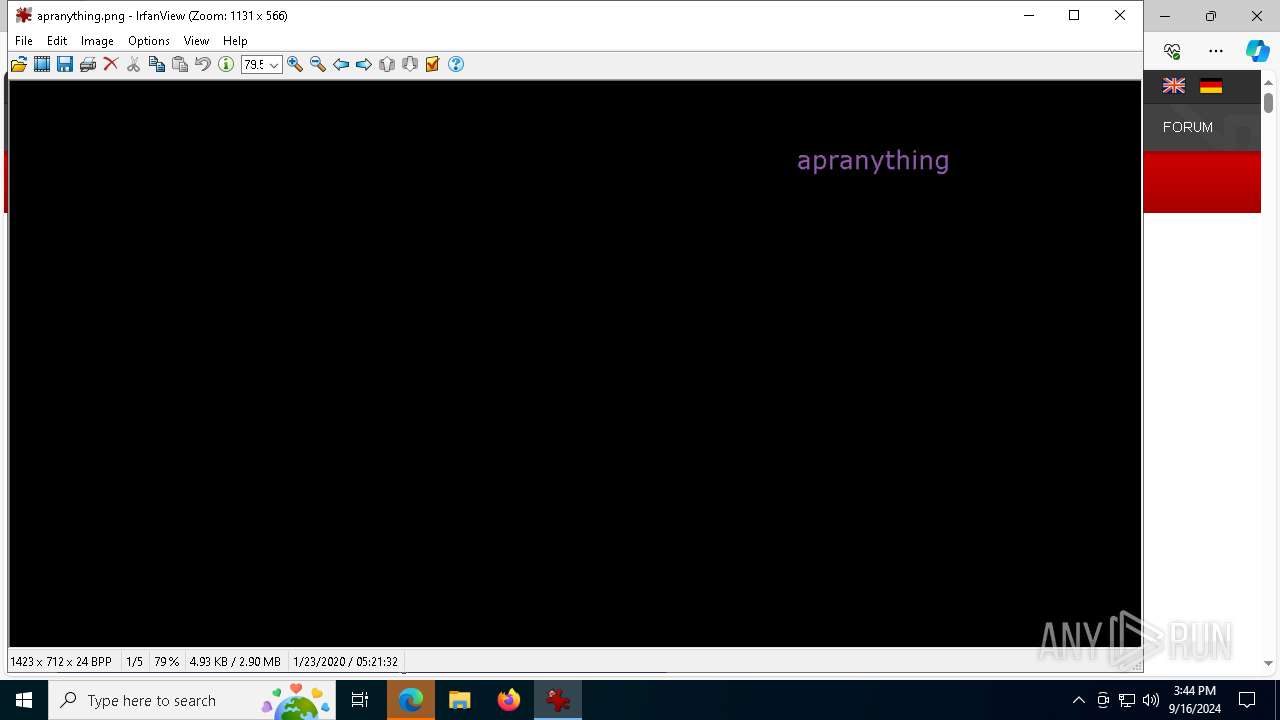Click the 1/23/2020 / 05:21:32 date entry
This screenshot has width=1280, height=720.
(x=345, y=662)
